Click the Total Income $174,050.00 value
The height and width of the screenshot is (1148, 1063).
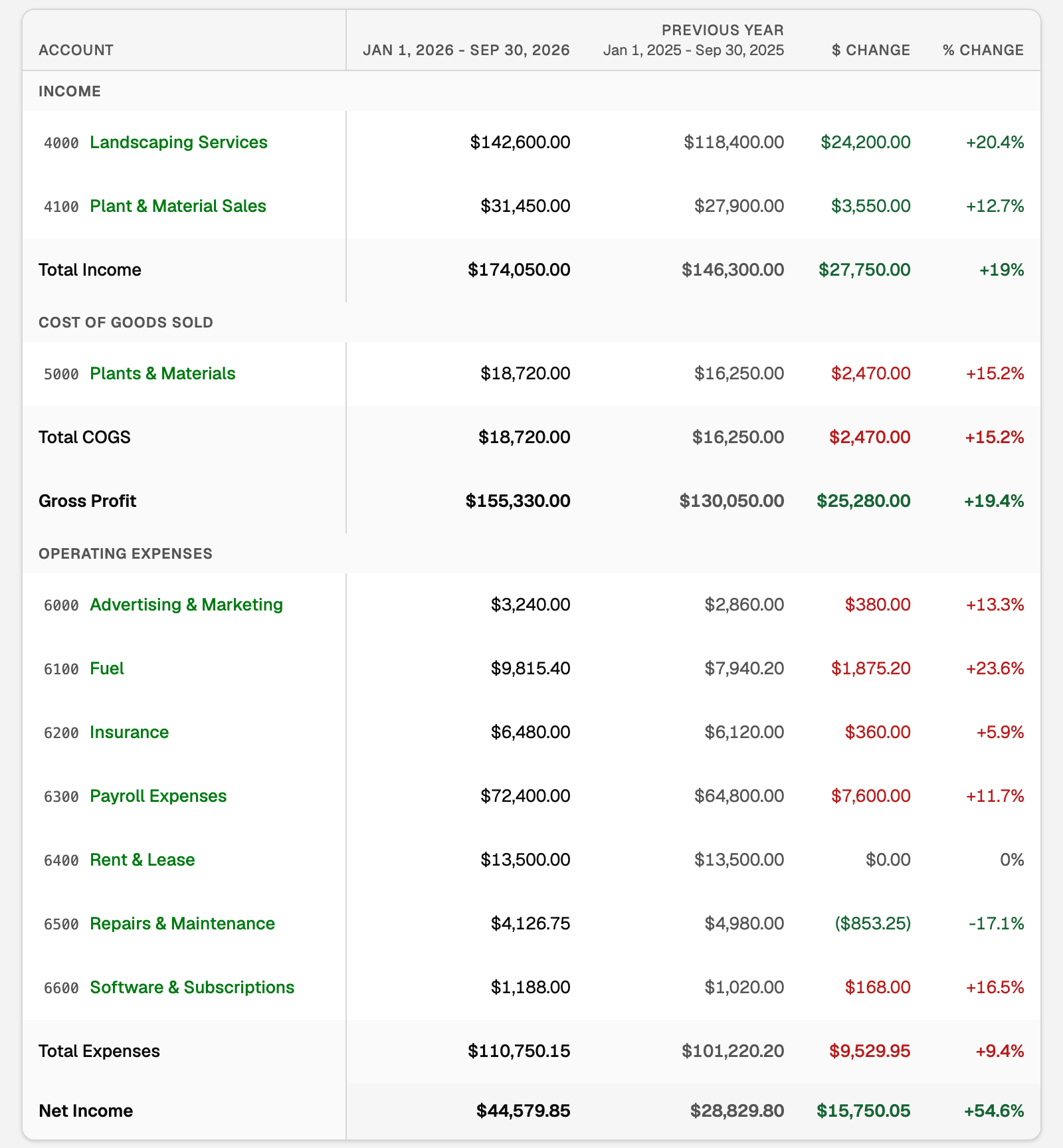coord(519,270)
